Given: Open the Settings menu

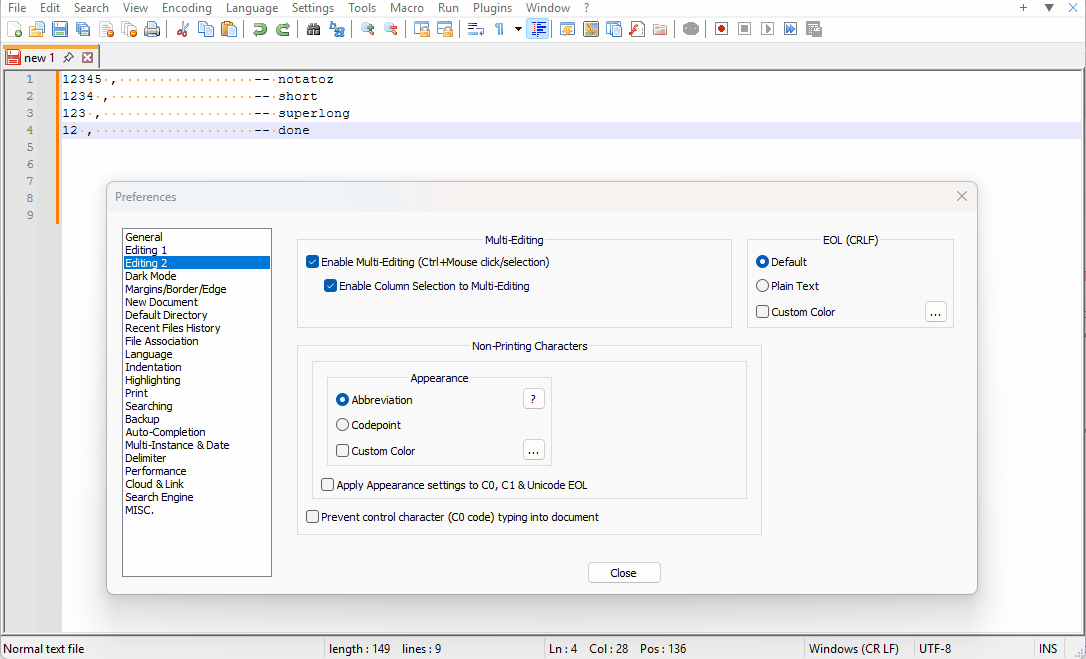Looking at the screenshot, I should pyautogui.click(x=312, y=8).
